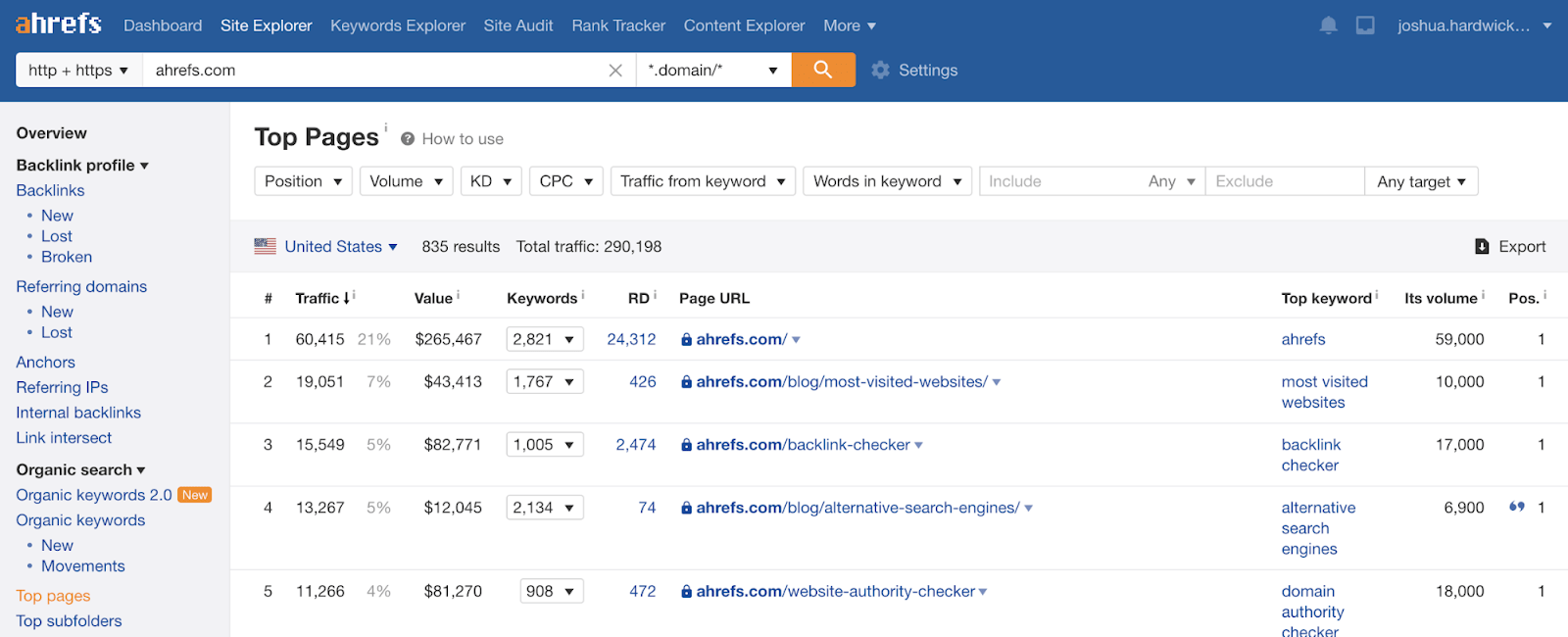Image resolution: width=1568 pixels, height=637 pixels.
Task: Go to the Dashboard tab
Action: click(163, 25)
